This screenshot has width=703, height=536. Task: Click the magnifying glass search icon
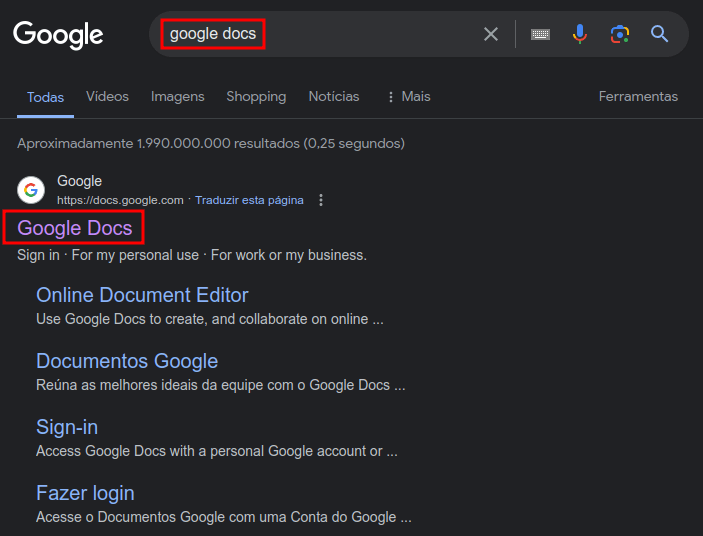point(660,34)
